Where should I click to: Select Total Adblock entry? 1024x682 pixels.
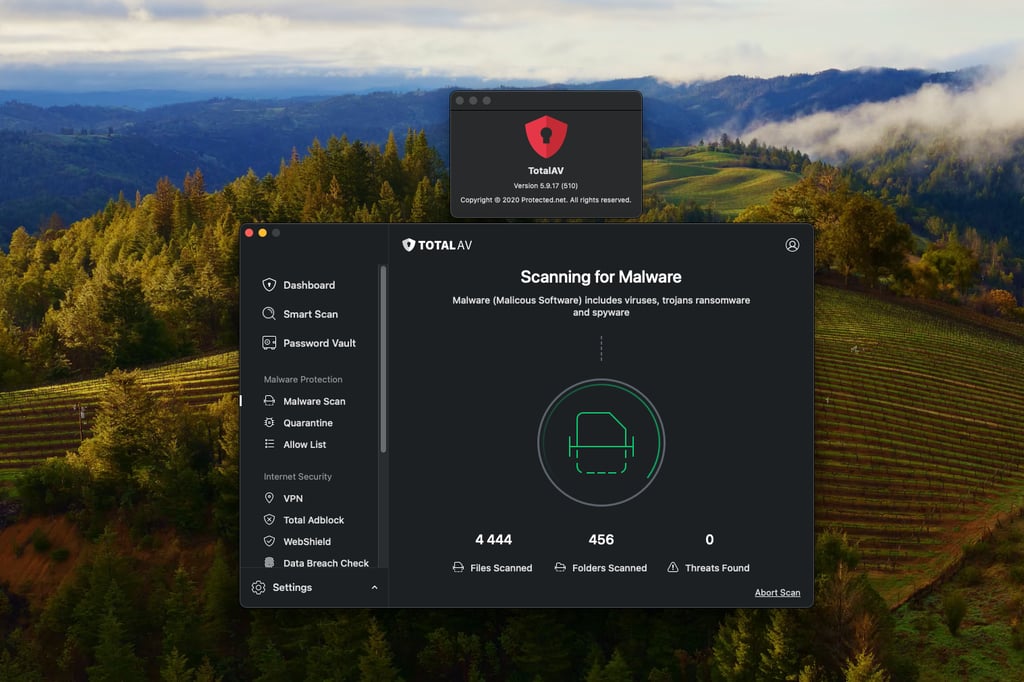point(313,520)
